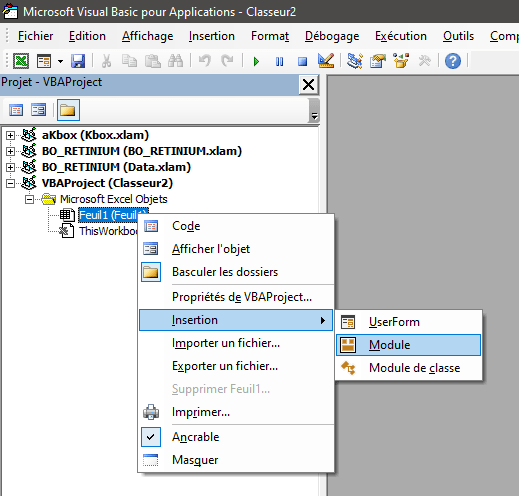This screenshot has height=496, width=519.
Task: Click the Copy icon in the toolbar
Action: 129,61
